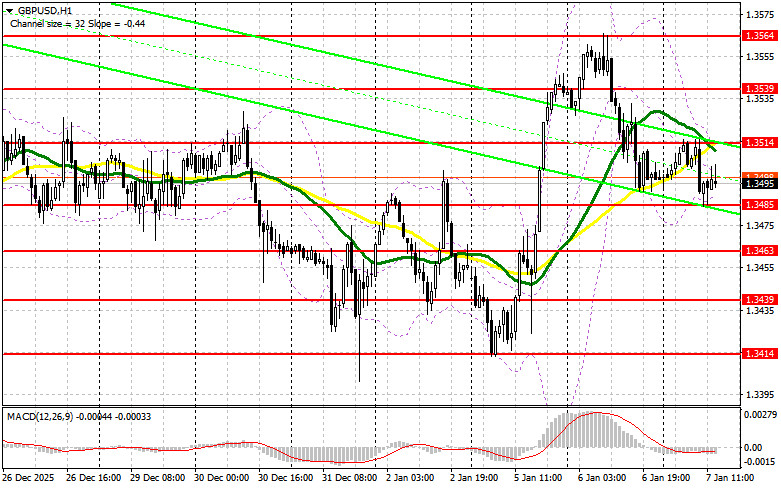Viewport: 781px width, 489px height.
Task: Click the 2 Jan 19:00 time label
Action: [474, 478]
